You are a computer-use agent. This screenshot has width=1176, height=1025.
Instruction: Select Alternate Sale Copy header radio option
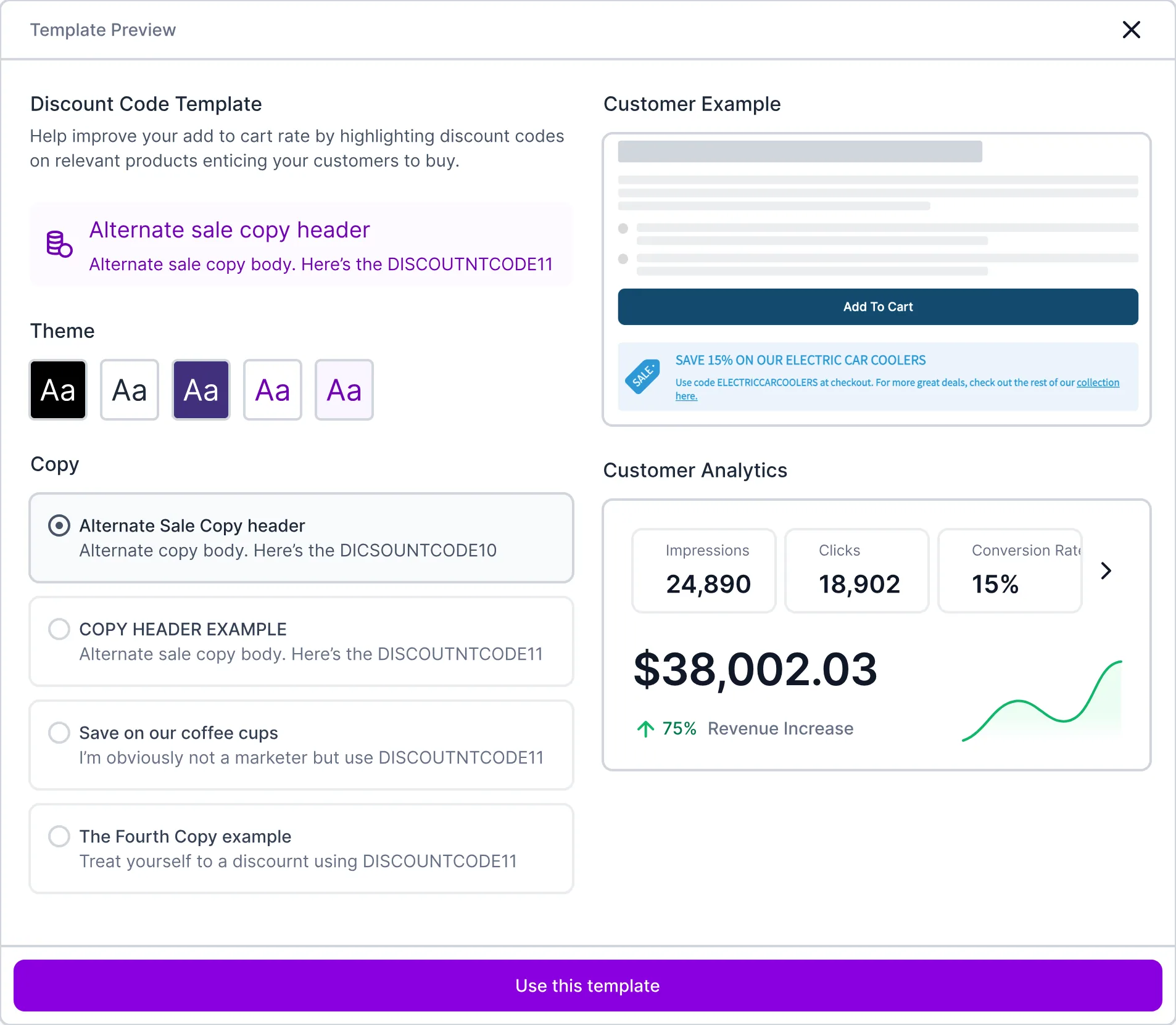[x=302, y=538]
